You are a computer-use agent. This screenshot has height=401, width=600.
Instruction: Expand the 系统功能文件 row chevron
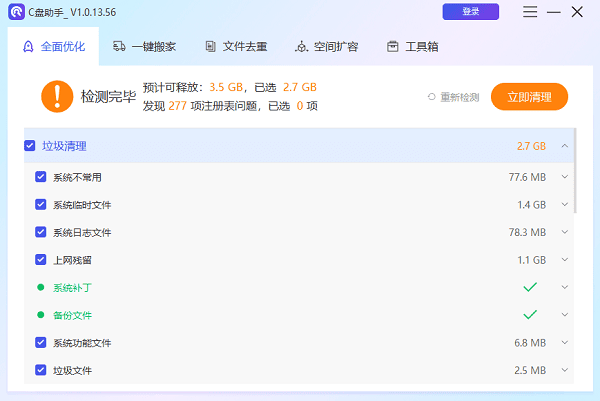pyautogui.click(x=565, y=342)
